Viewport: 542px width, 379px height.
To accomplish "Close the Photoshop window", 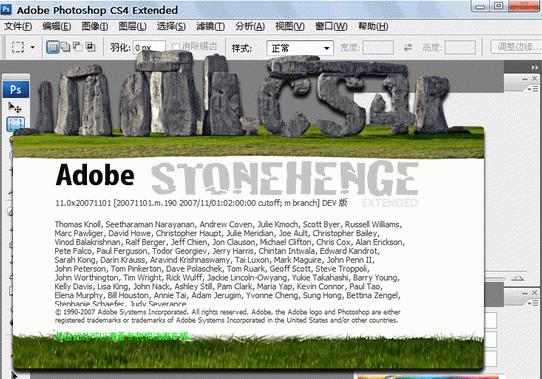I will pos(524,6).
